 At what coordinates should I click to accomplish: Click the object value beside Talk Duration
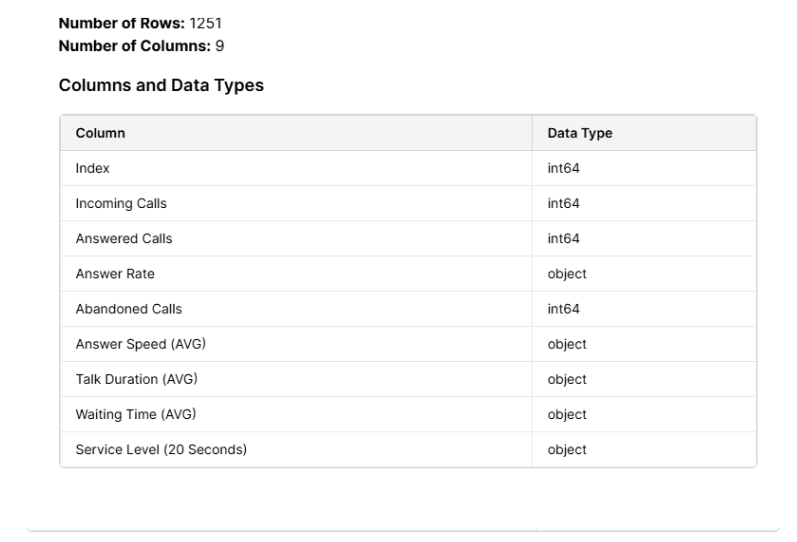(566, 379)
